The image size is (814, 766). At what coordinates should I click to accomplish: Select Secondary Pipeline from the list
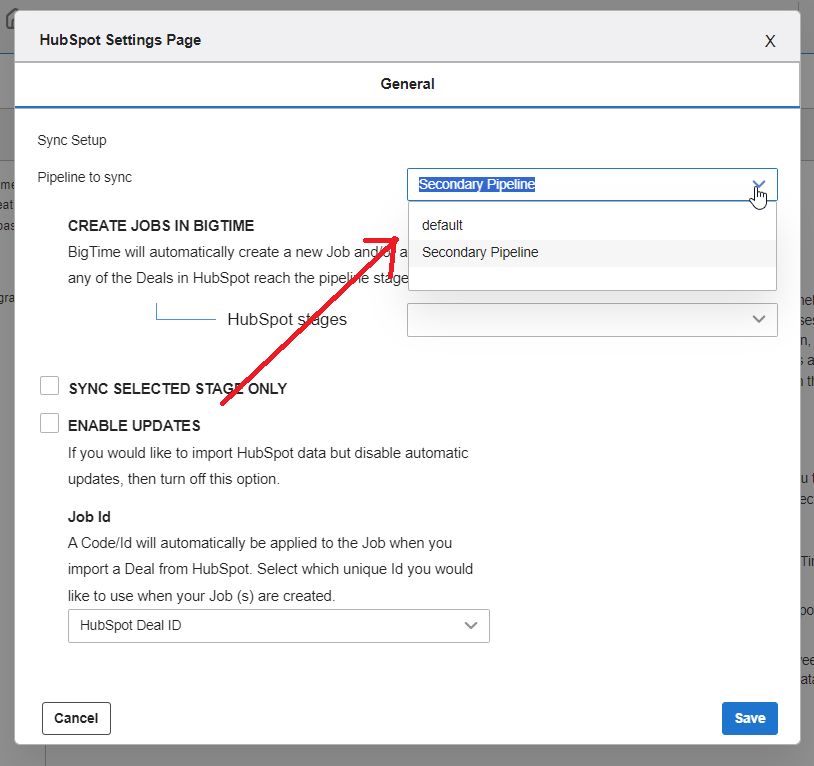(592, 253)
